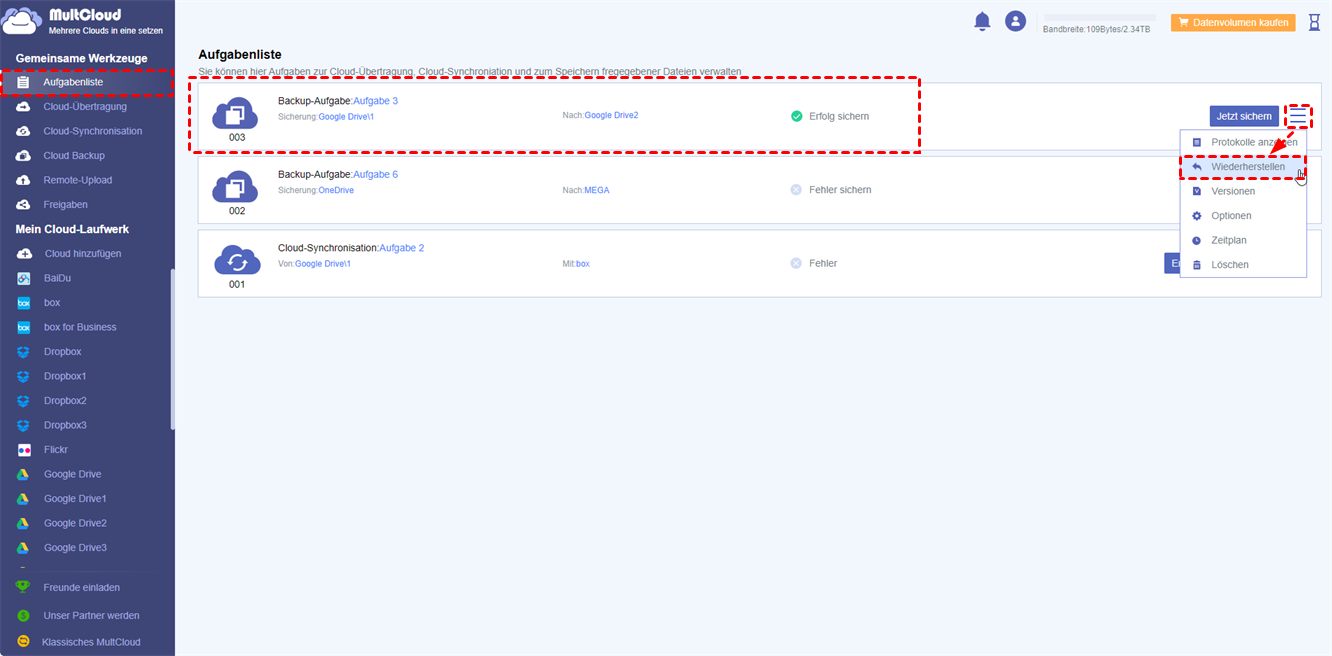Click the Freigaben sidebar icon
This screenshot has width=1332, height=656.
23,205
